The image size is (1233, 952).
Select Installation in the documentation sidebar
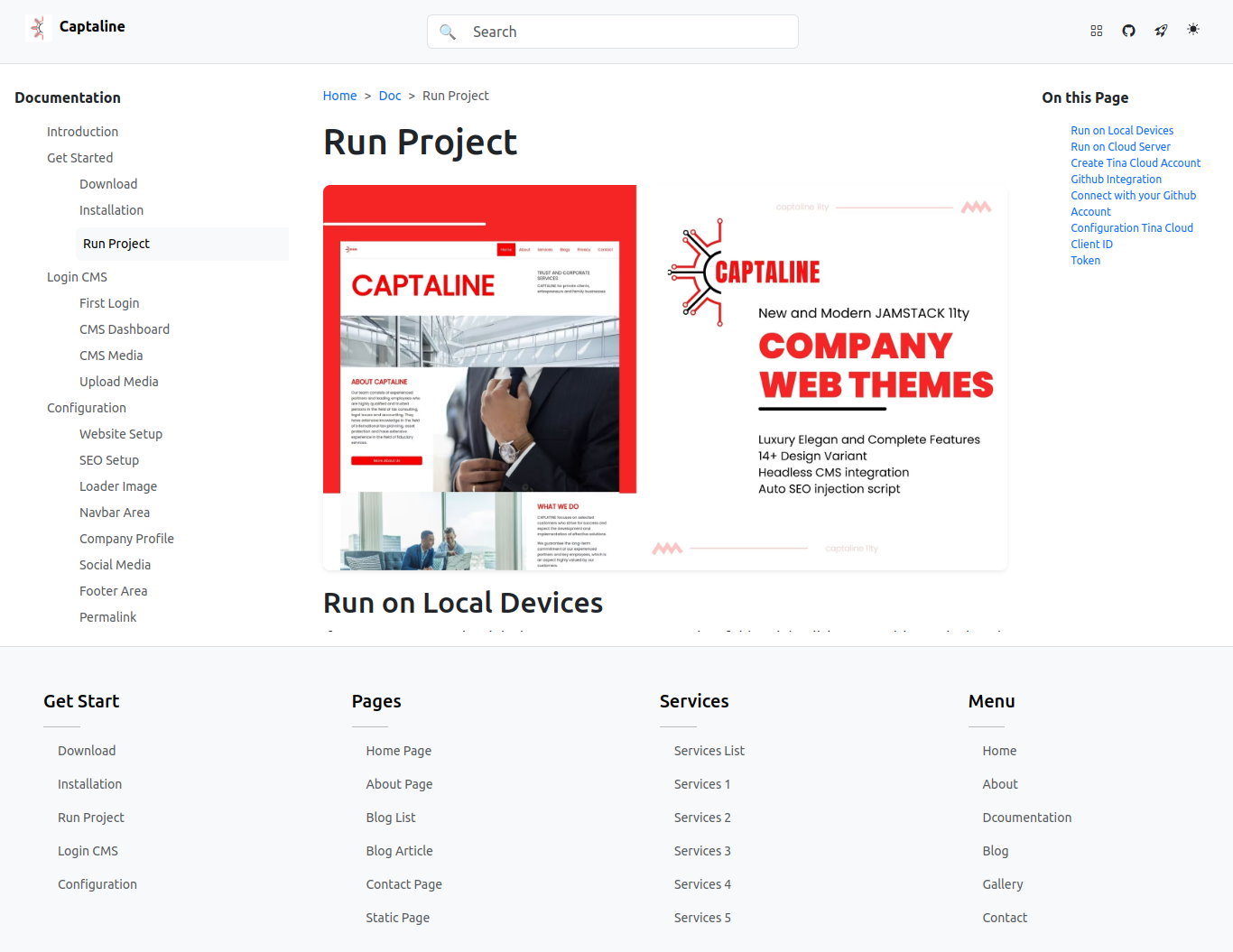(111, 210)
